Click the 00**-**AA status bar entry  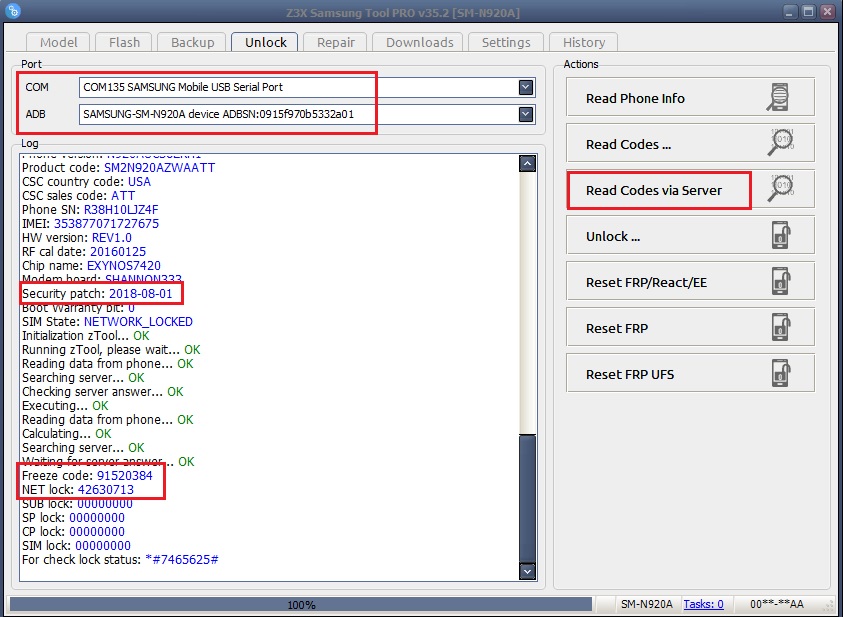pos(777,604)
